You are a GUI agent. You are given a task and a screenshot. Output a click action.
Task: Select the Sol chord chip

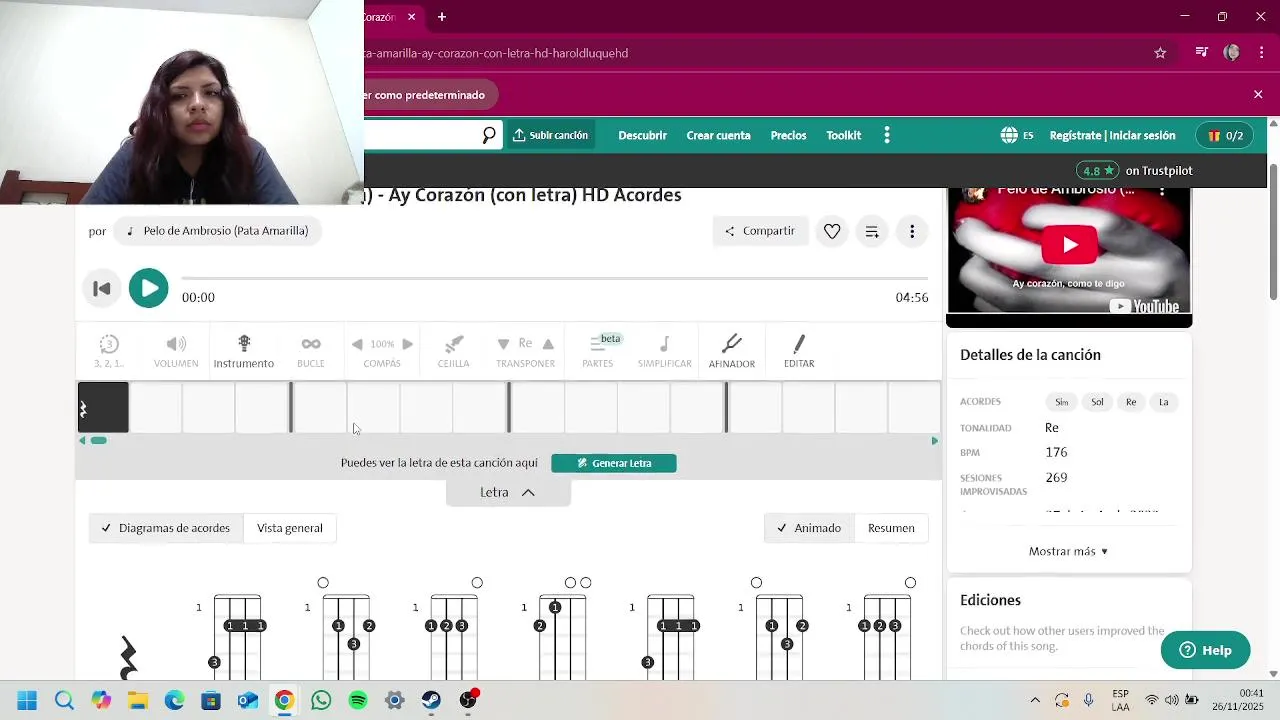point(1097,402)
